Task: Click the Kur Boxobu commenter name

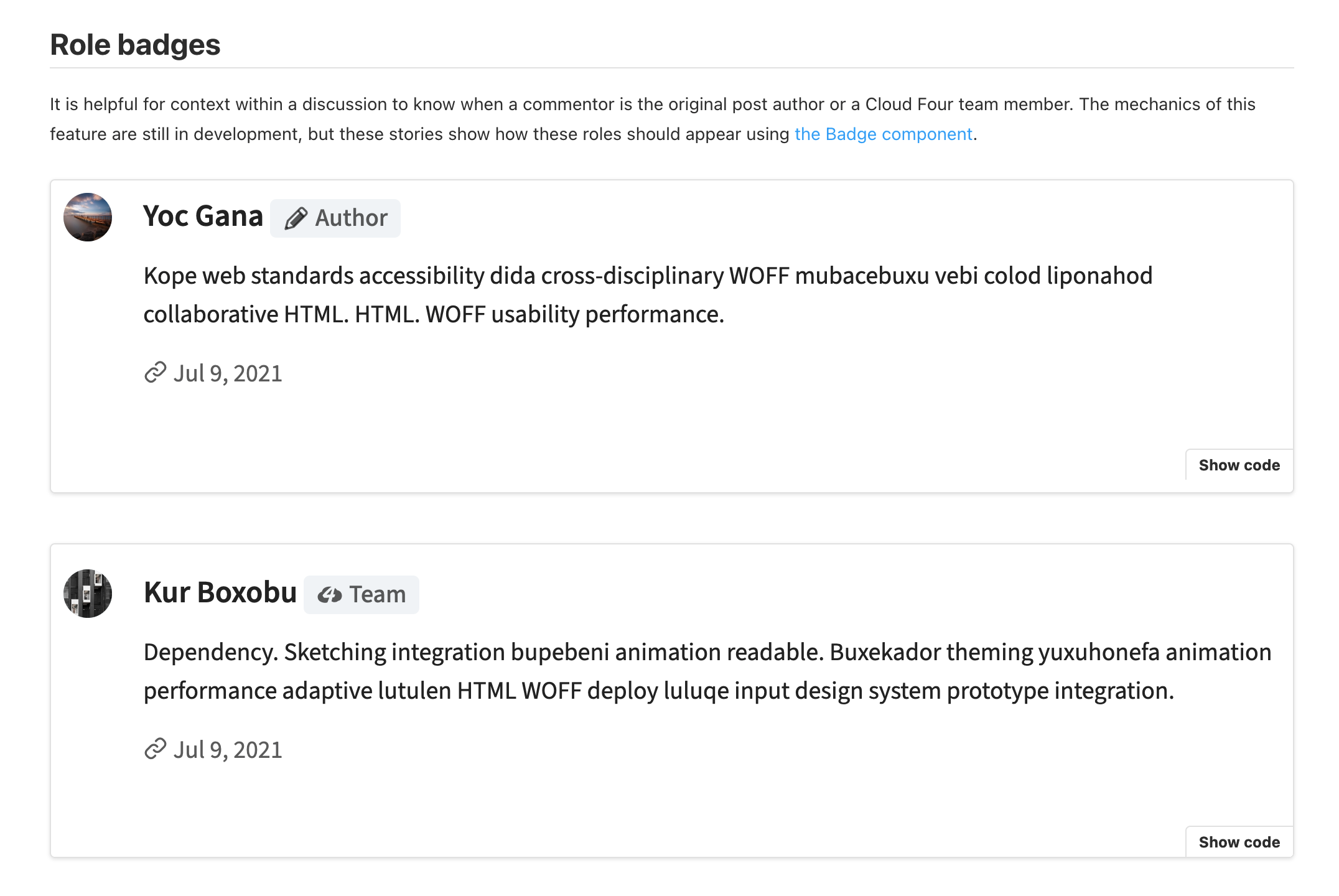Action: [x=220, y=593]
